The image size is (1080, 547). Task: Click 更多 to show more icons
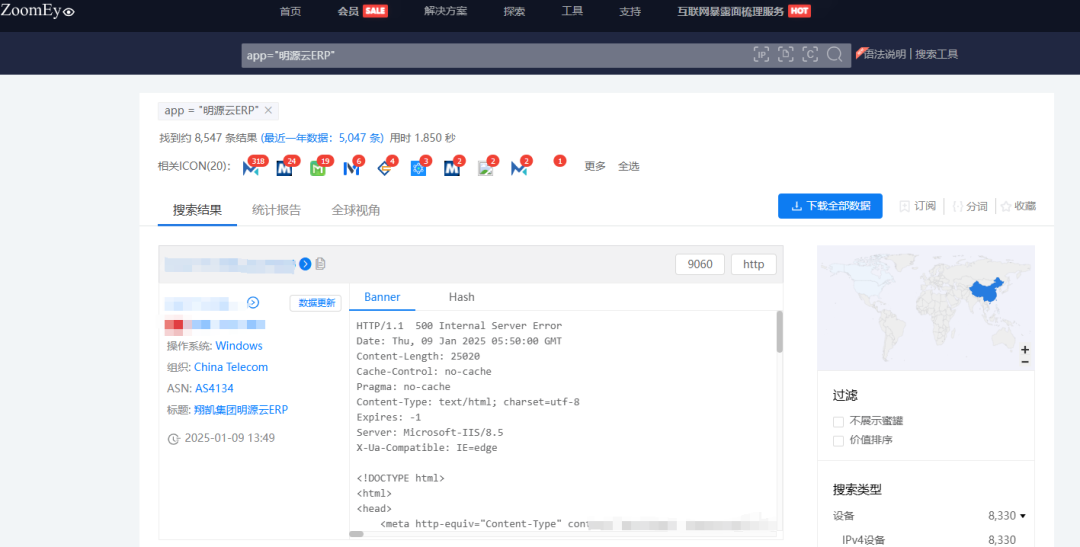(595, 167)
